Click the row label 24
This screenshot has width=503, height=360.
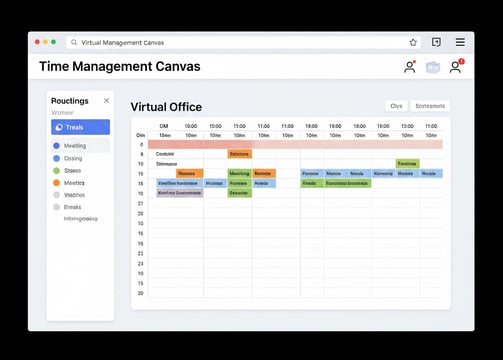140,263
